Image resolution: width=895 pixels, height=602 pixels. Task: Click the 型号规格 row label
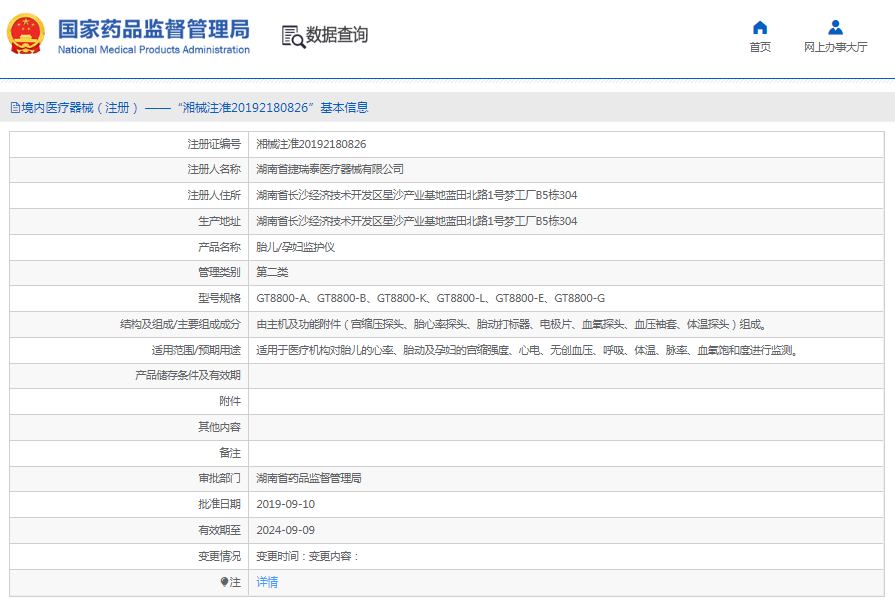219,298
